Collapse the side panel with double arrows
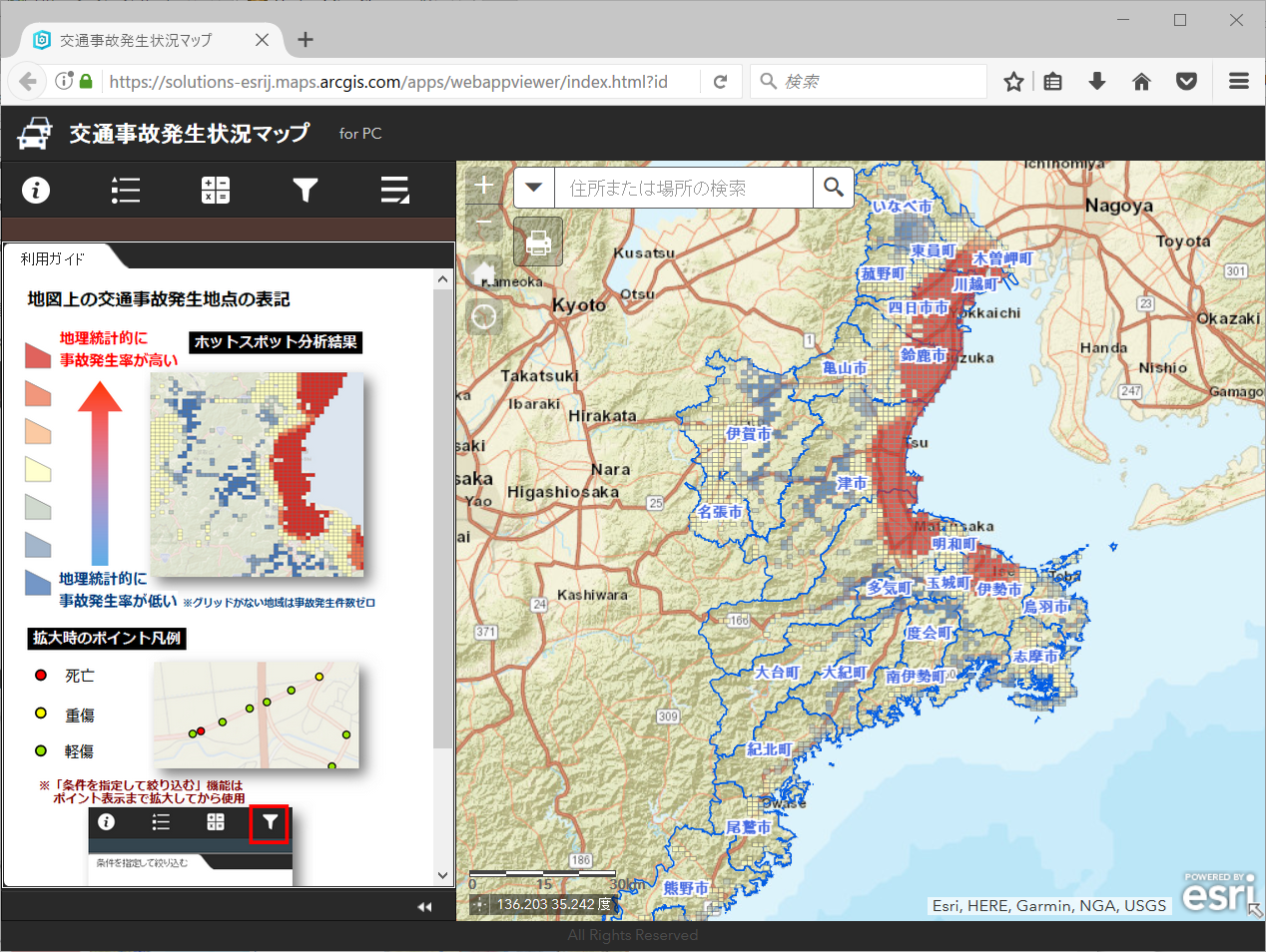Image resolution: width=1266 pixels, height=952 pixels. point(424,906)
